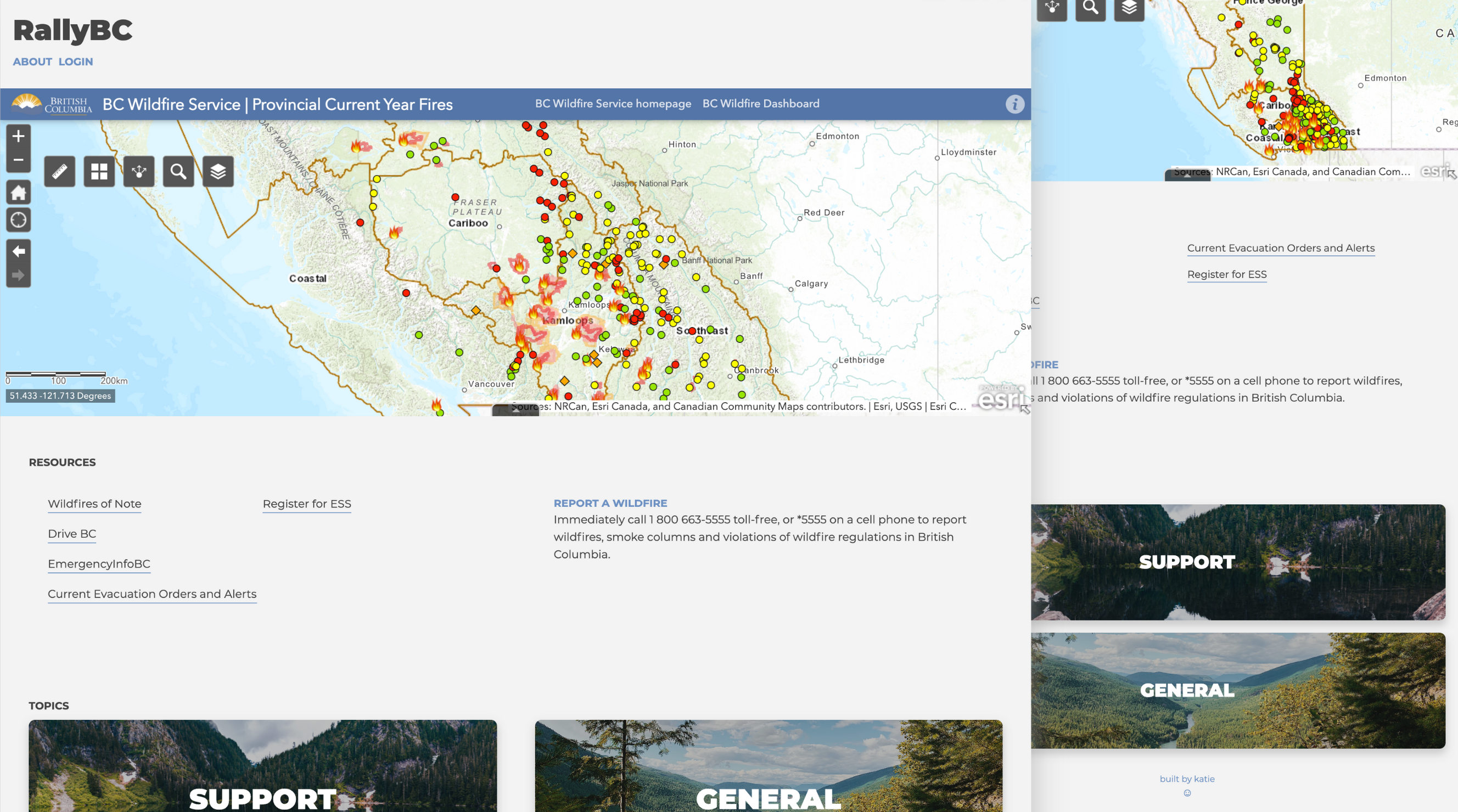
Task: Open Share tool in the right-side map
Action: (1052, 8)
